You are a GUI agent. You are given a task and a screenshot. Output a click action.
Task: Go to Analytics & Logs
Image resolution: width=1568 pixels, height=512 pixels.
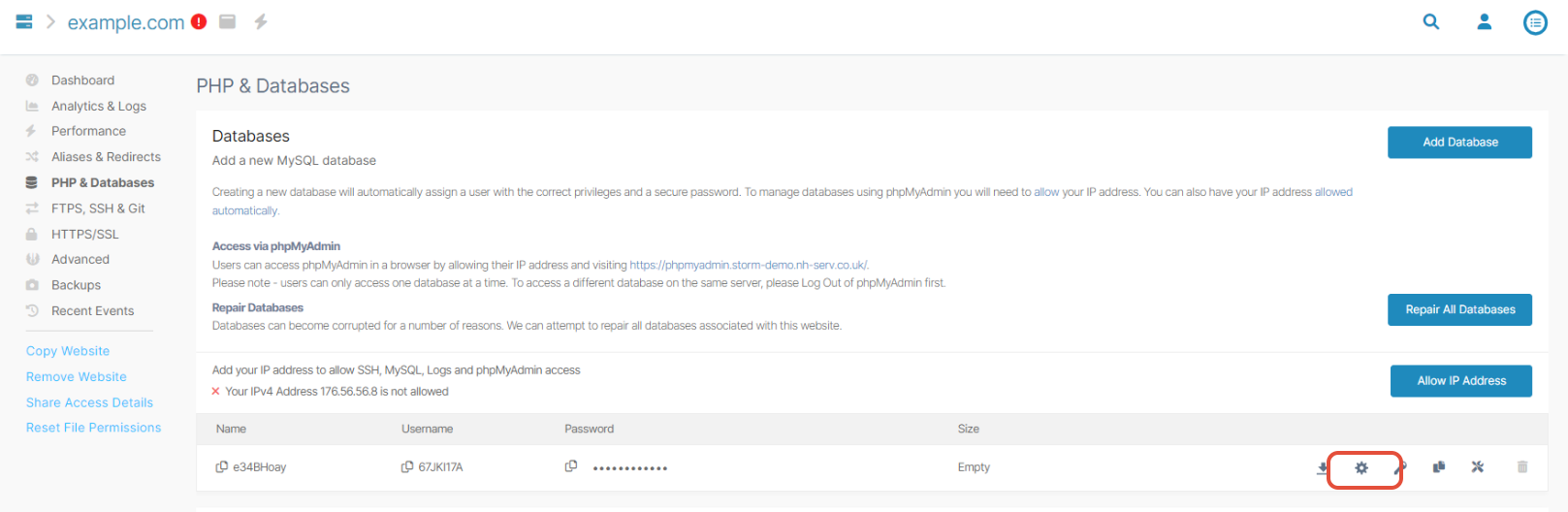click(x=99, y=106)
